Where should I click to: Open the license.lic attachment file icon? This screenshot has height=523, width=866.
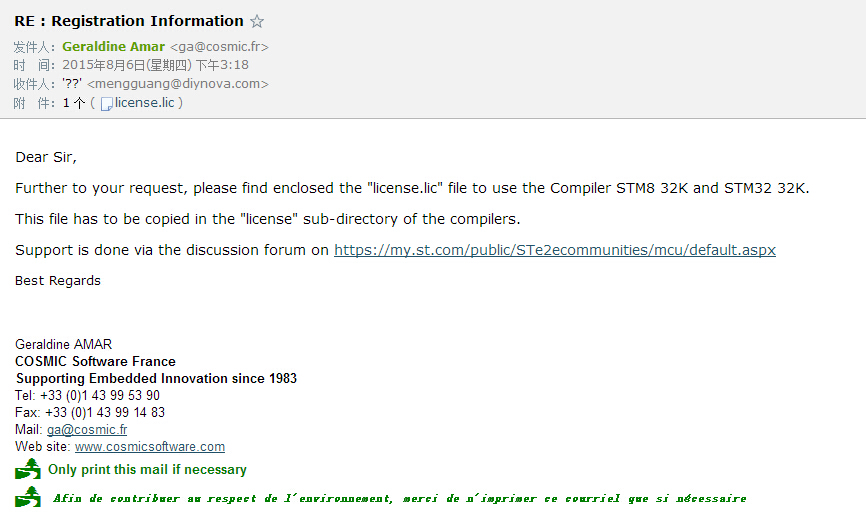[107, 104]
